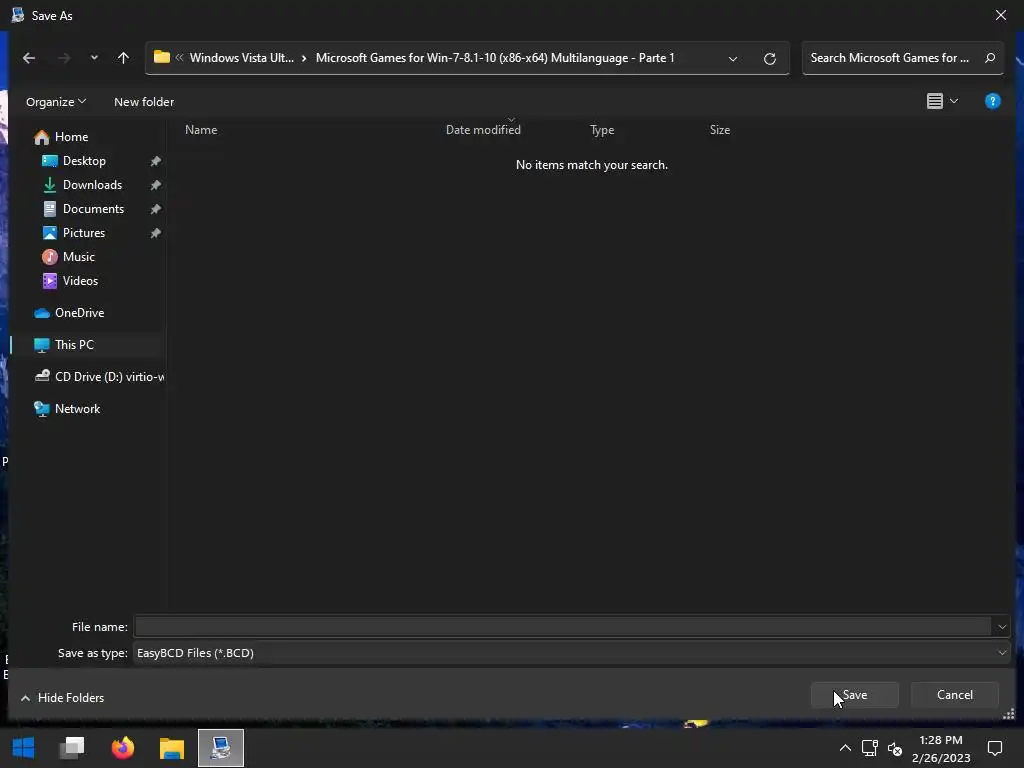
Task: Expand address bar previous locations dropdown
Action: point(733,59)
